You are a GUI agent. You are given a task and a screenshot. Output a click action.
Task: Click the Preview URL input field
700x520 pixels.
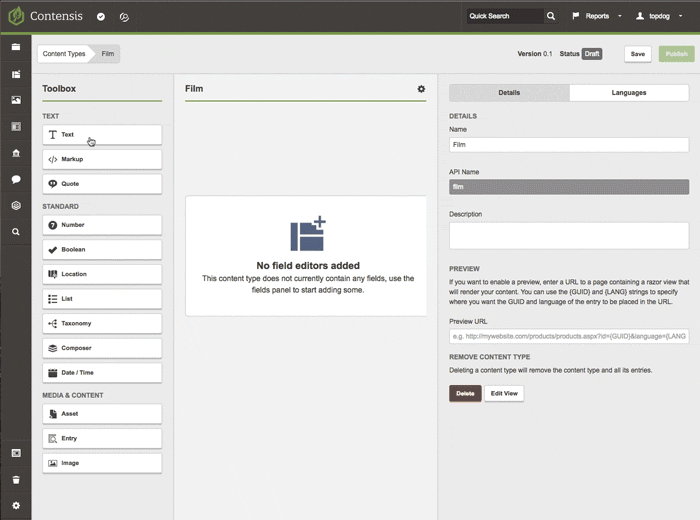pyautogui.click(x=569, y=336)
